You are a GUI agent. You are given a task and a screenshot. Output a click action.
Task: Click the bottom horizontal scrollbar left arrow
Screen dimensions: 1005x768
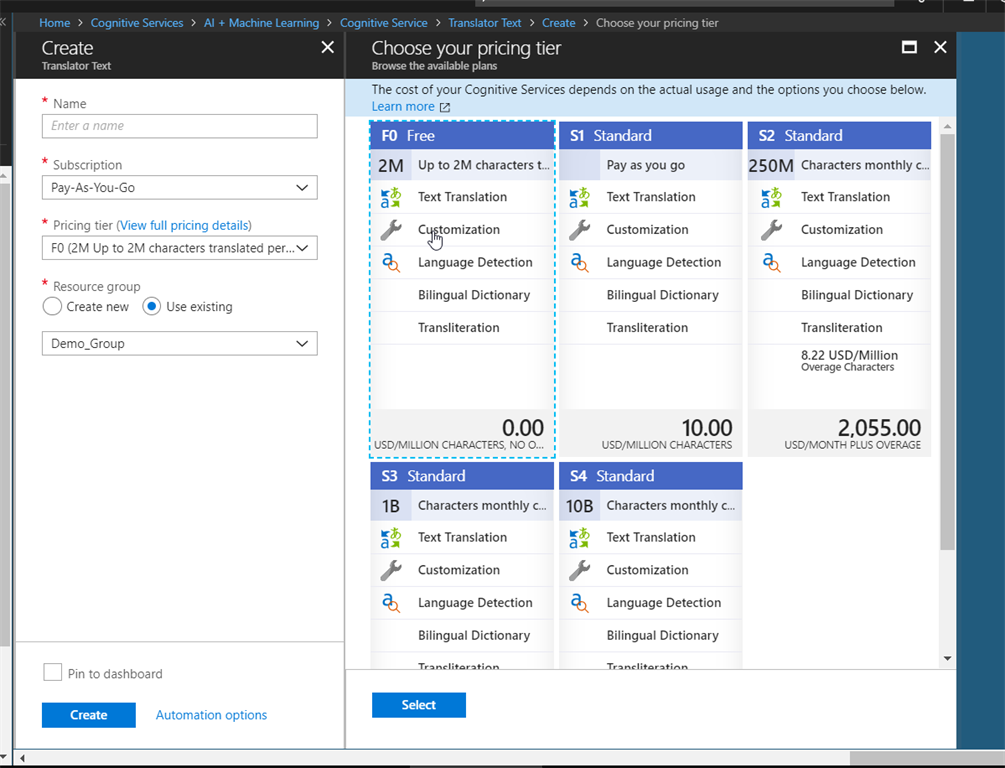pos(22,758)
